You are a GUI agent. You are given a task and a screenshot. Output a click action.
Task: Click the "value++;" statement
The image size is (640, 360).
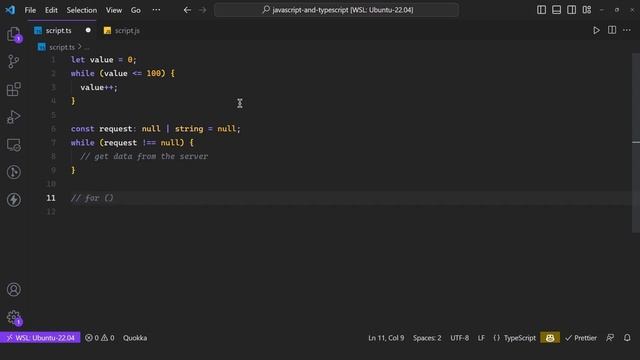(x=99, y=87)
